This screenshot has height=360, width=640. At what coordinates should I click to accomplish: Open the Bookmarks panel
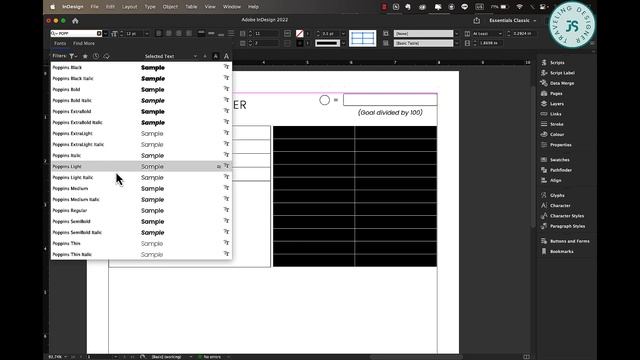(x=557, y=251)
